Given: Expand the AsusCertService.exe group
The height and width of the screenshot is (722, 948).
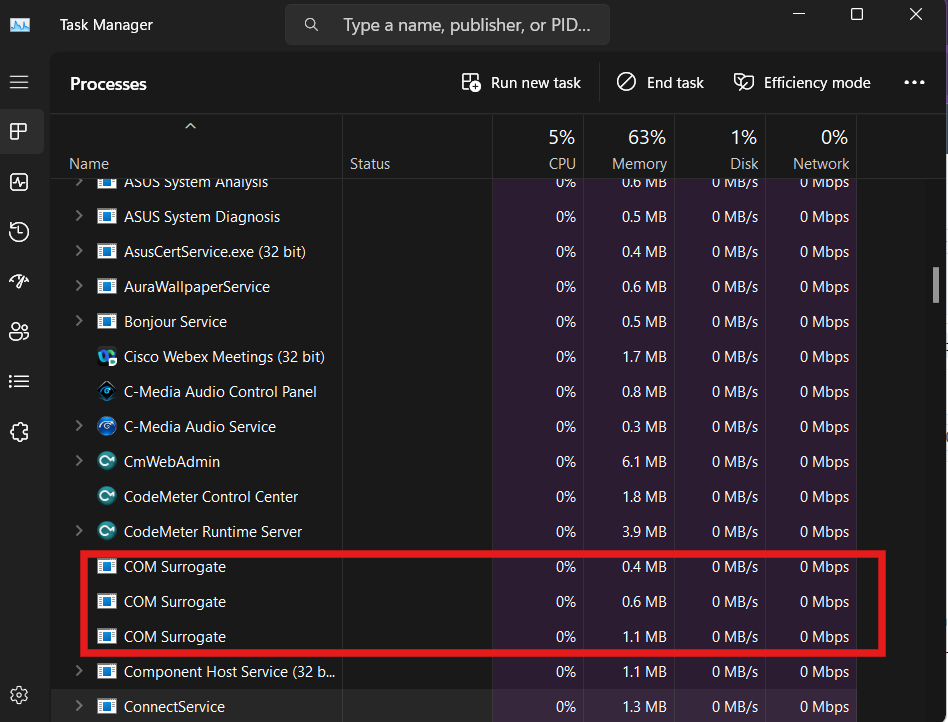Looking at the screenshot, I should pos(79,250).
